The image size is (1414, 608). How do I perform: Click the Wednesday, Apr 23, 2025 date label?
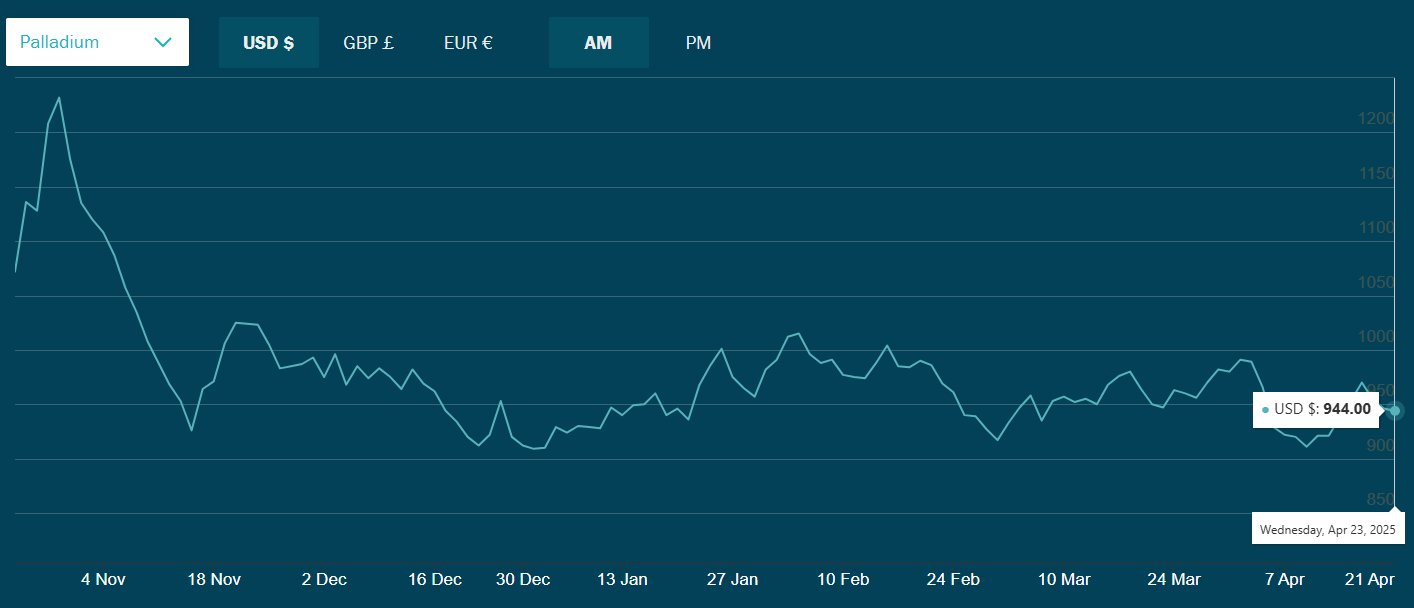(x=1327, y=529)
